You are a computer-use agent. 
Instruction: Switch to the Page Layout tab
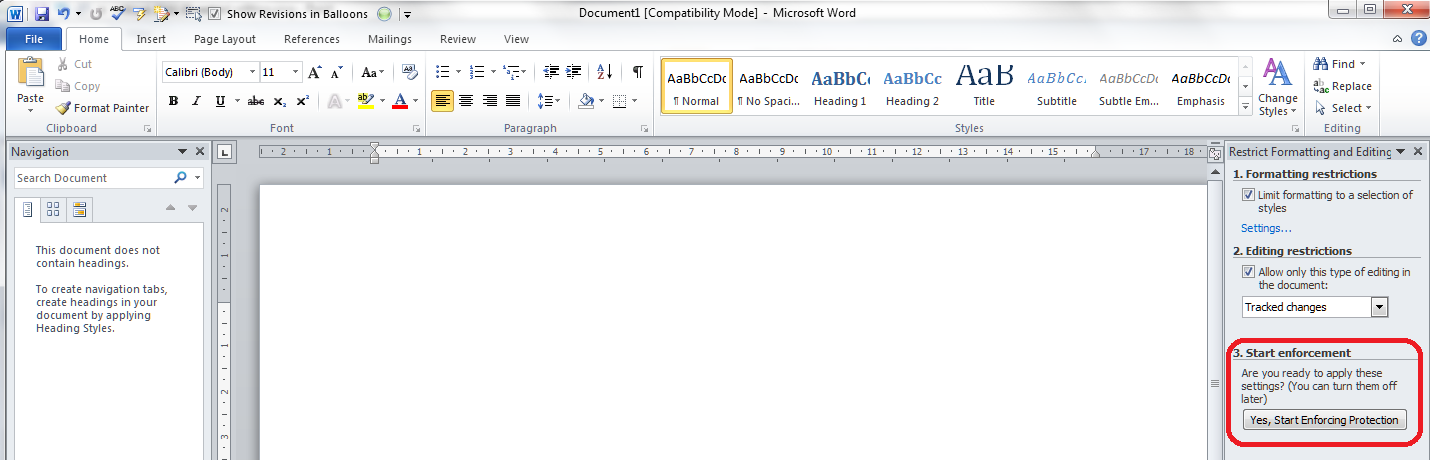point(225,39)
